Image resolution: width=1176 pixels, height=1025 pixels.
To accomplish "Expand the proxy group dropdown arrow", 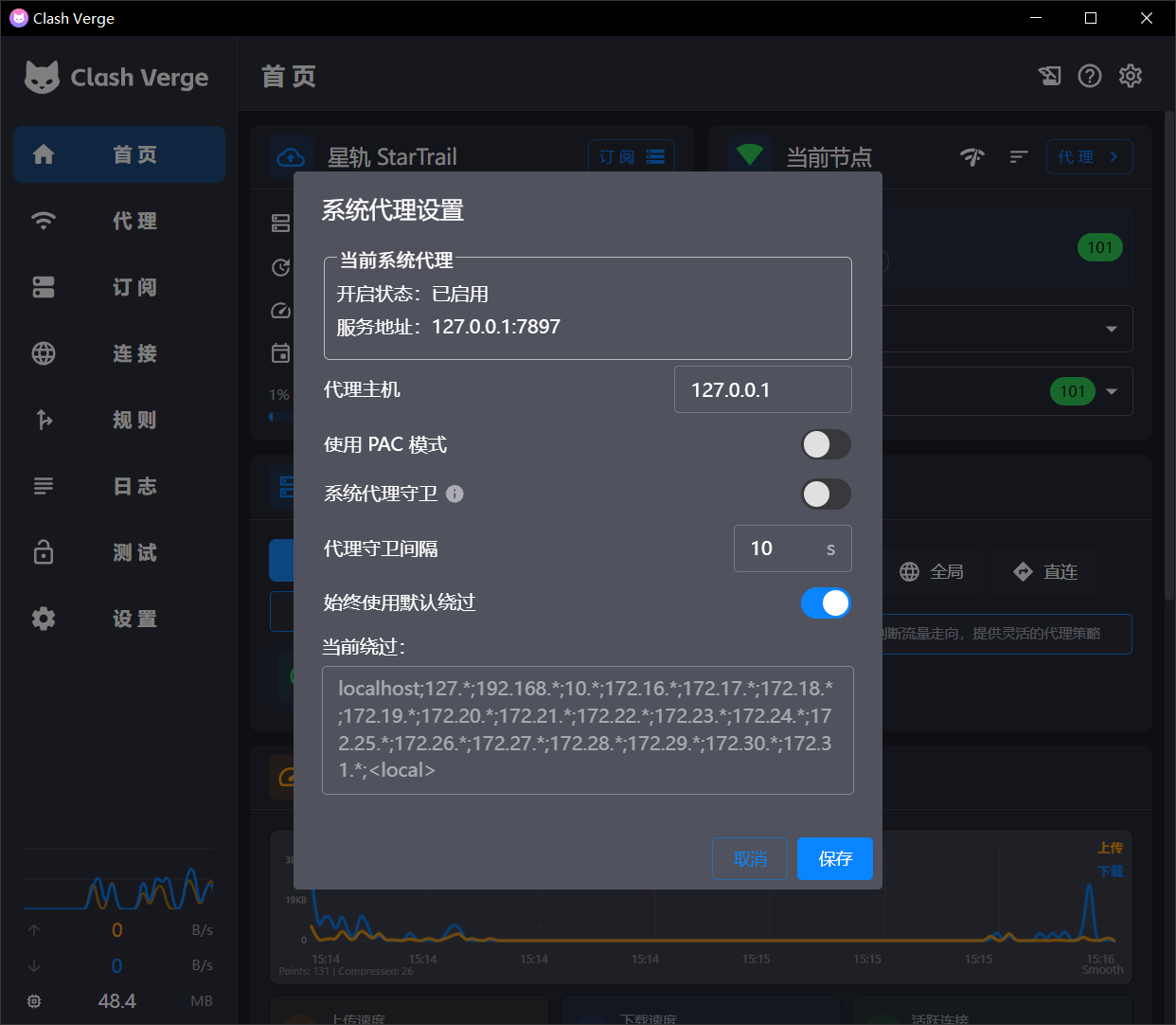I will 1111,329.
